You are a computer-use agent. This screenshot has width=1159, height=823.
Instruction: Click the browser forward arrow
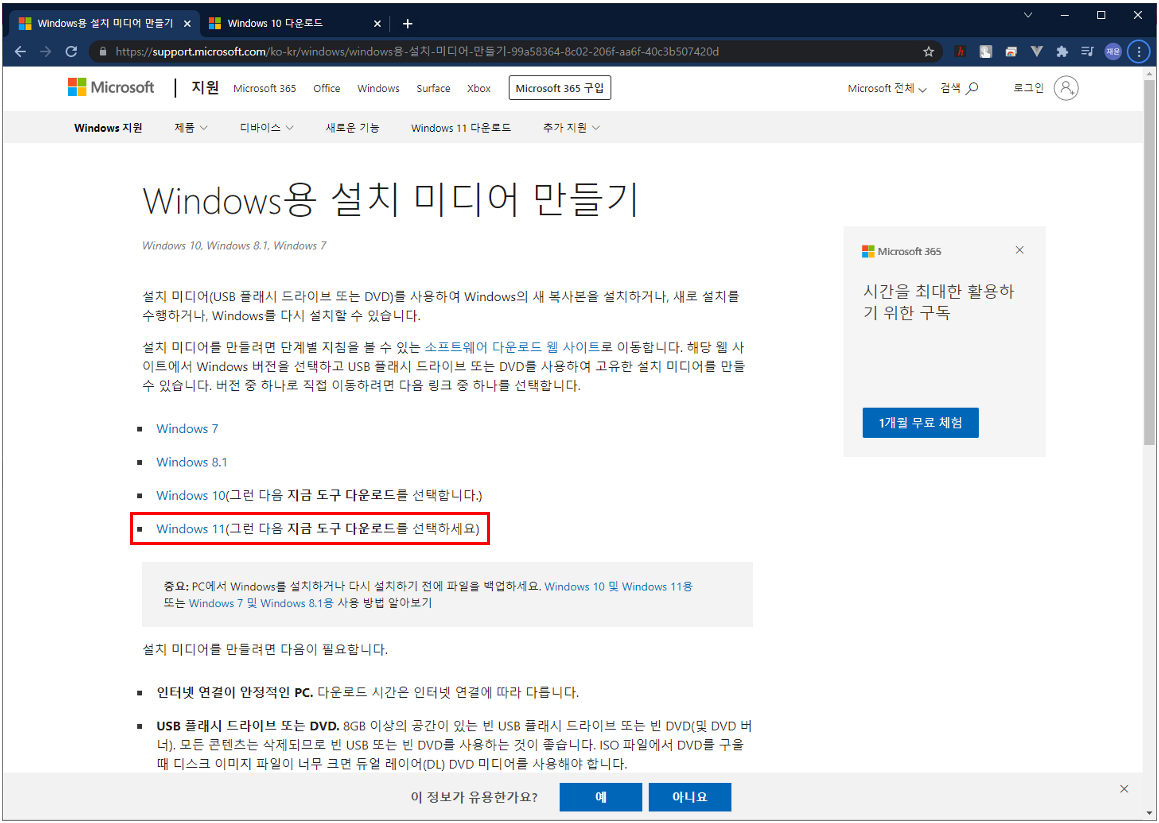click(x=46, y=52)
